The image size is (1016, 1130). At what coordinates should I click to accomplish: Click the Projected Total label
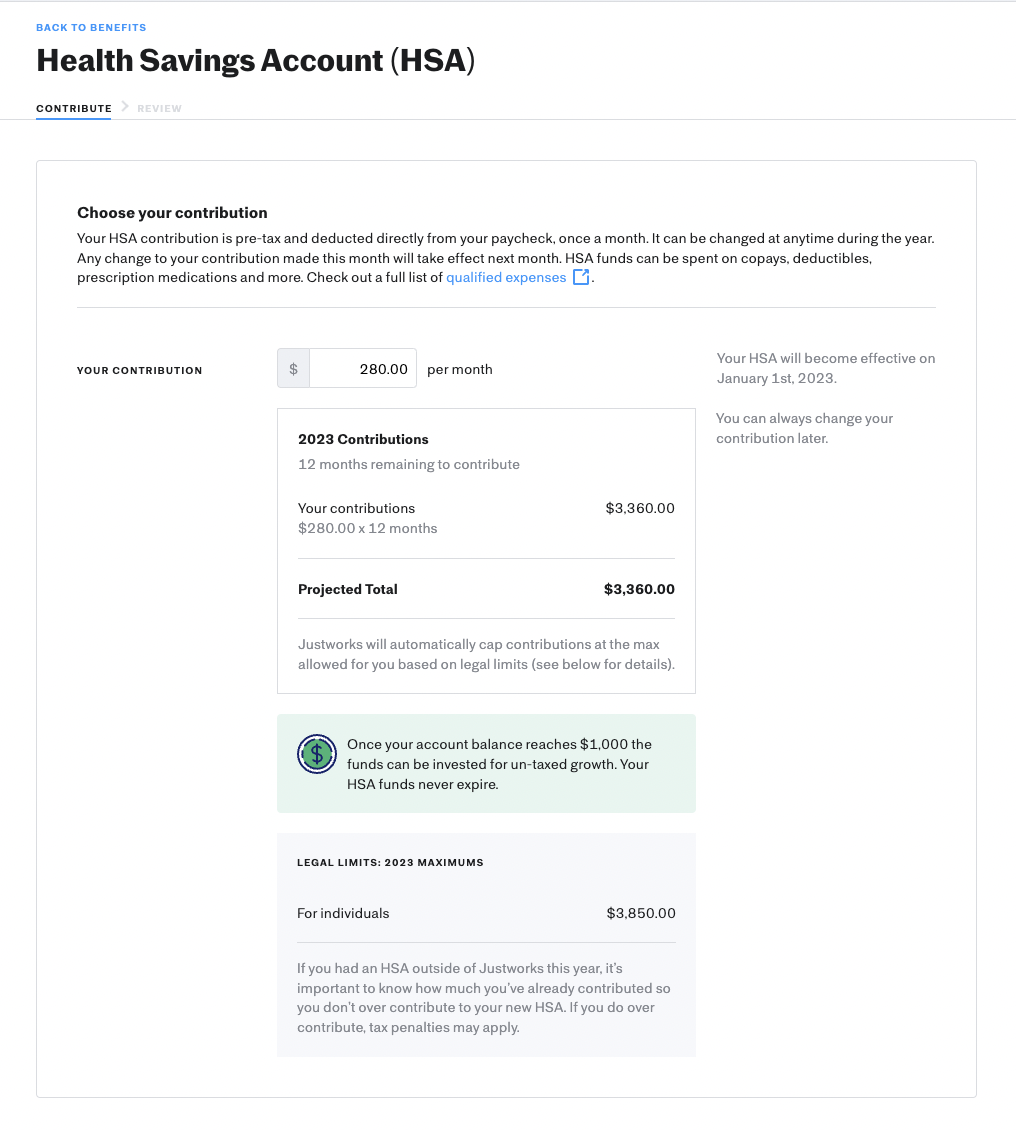click(x=348, y=589)
